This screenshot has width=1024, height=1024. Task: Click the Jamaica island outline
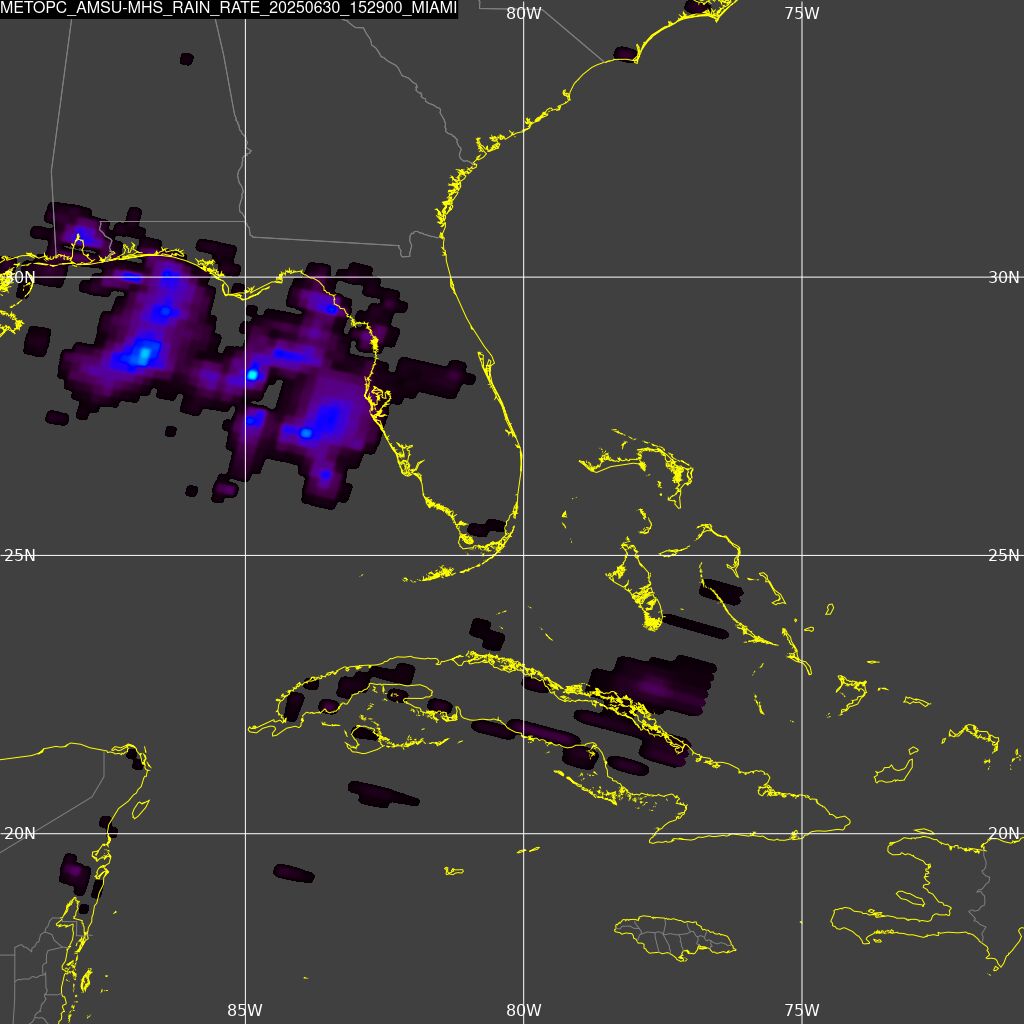coord(675,938)
